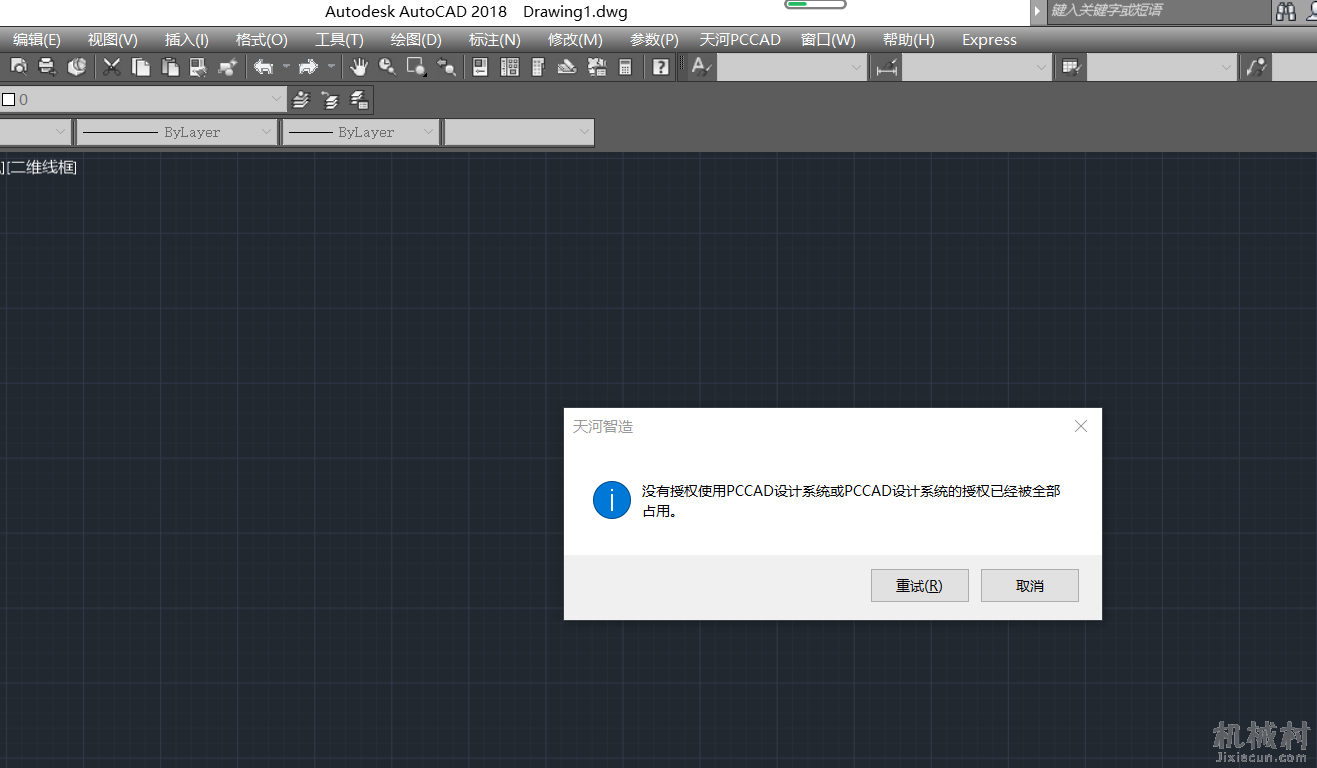Open the 视图(V) menu
This screenshot has height=768, width=1317.
(113, 40)
